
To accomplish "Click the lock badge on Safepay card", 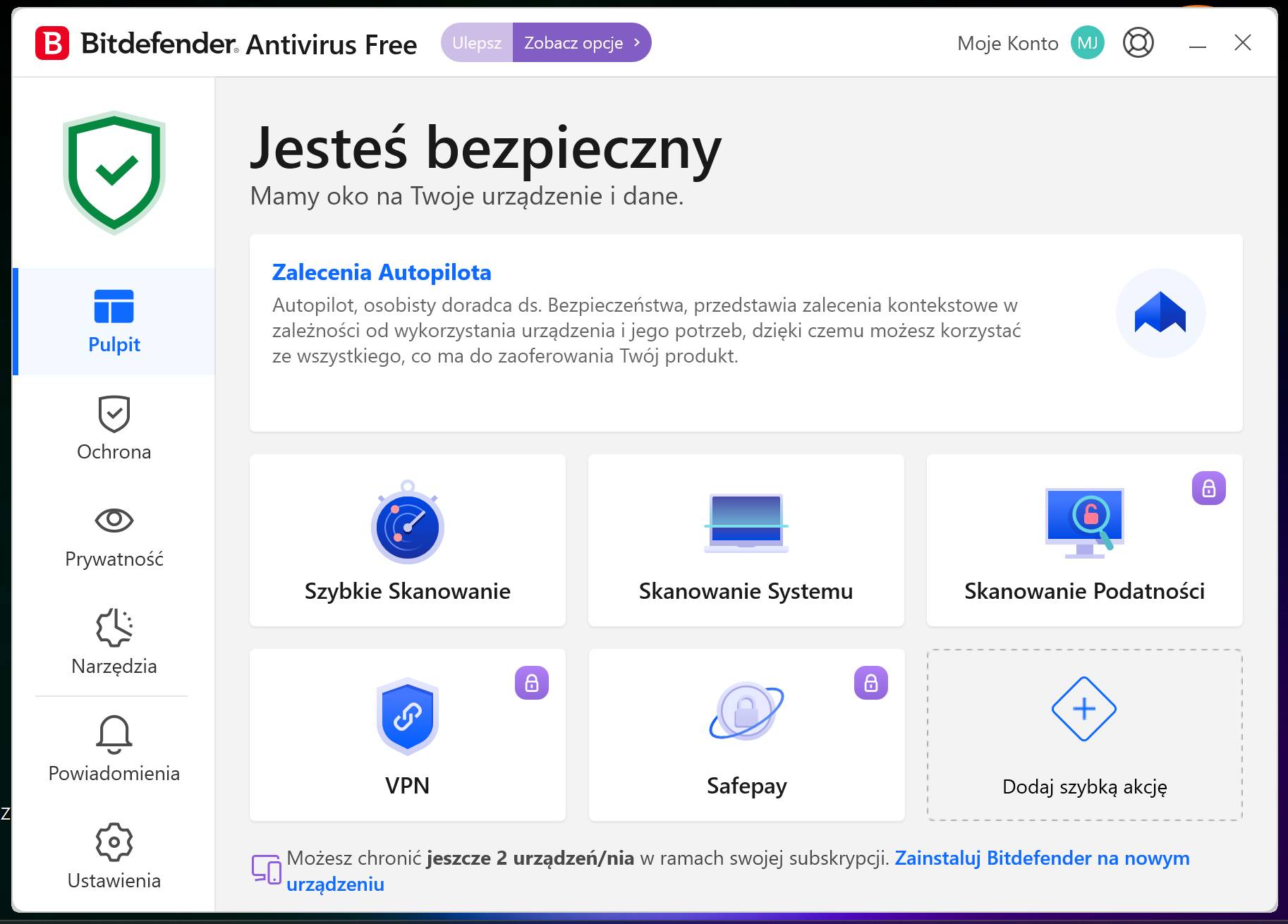I will (870, 683).
